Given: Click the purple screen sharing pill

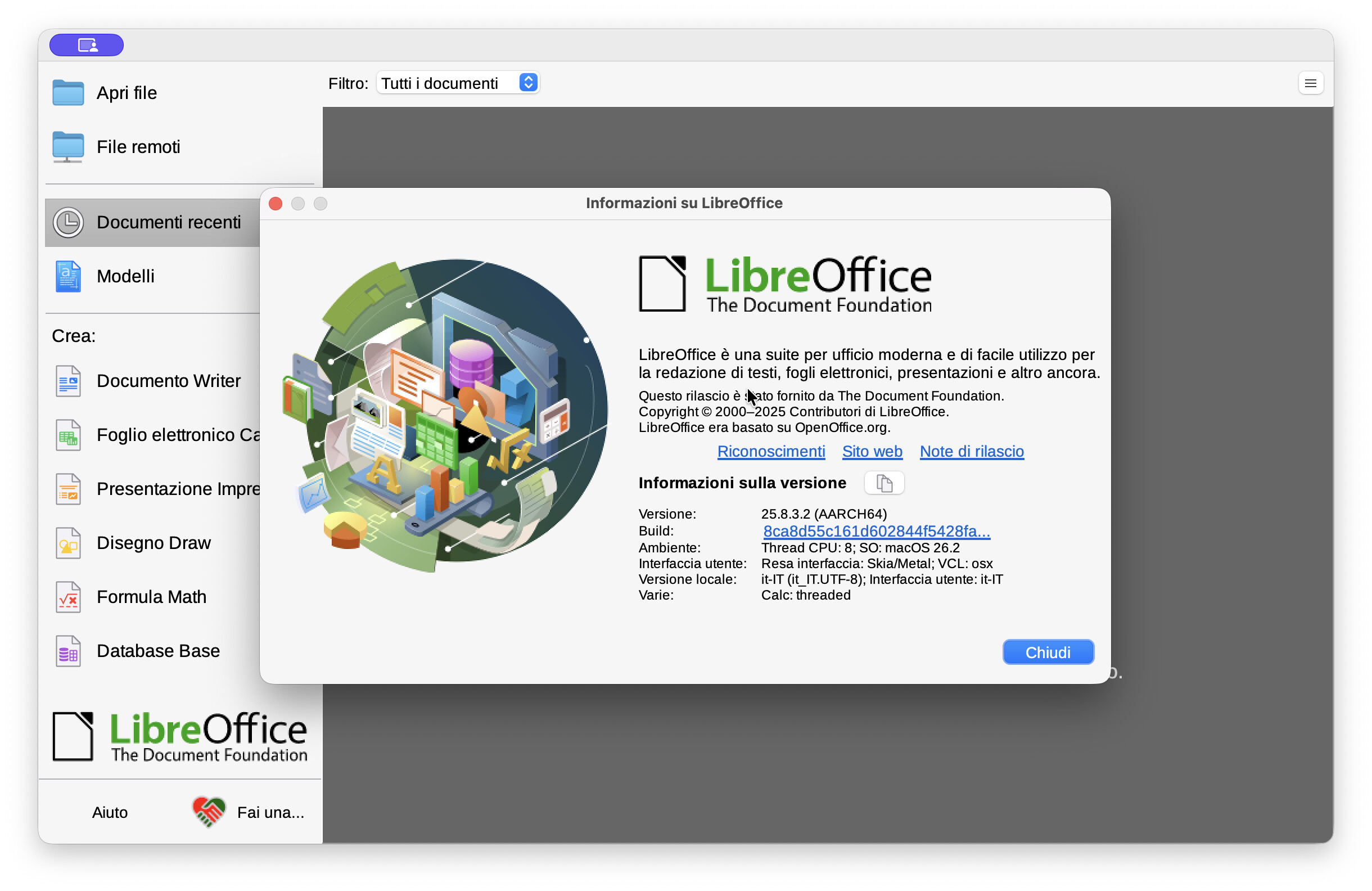Looking at the screenshot, I should (87, 45).
